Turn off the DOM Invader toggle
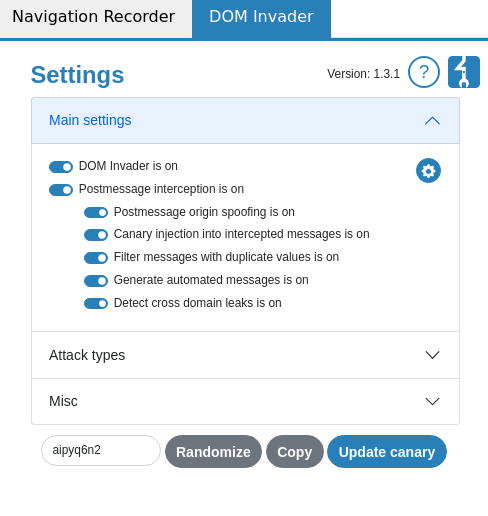This screenshot has width=488, height=516. tap(61, 167)
